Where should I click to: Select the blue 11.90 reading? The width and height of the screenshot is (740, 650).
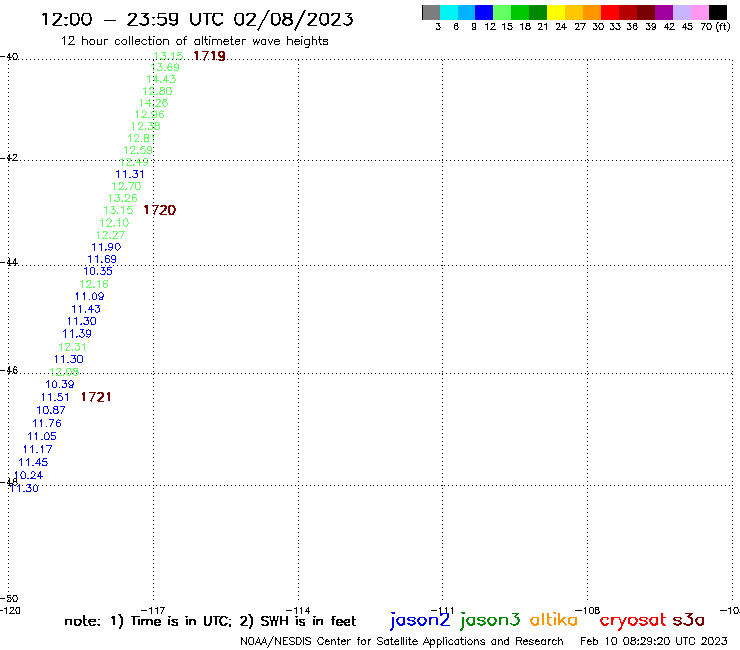coord(106,247)
